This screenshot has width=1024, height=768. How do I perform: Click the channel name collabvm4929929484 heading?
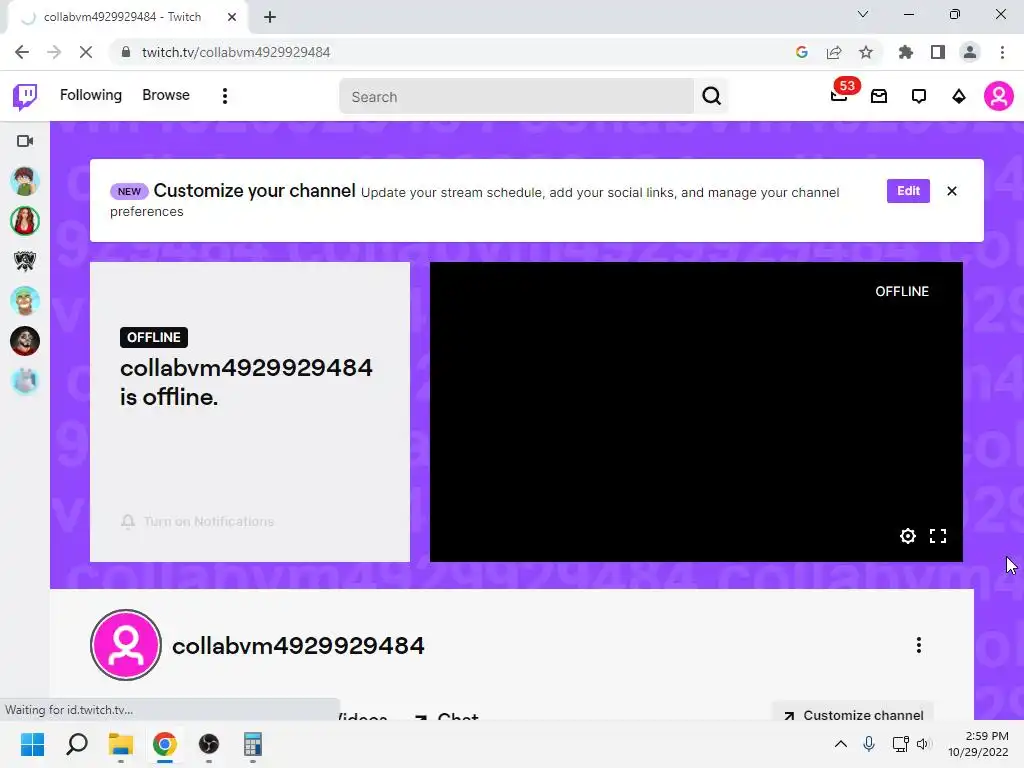[298, 646]
